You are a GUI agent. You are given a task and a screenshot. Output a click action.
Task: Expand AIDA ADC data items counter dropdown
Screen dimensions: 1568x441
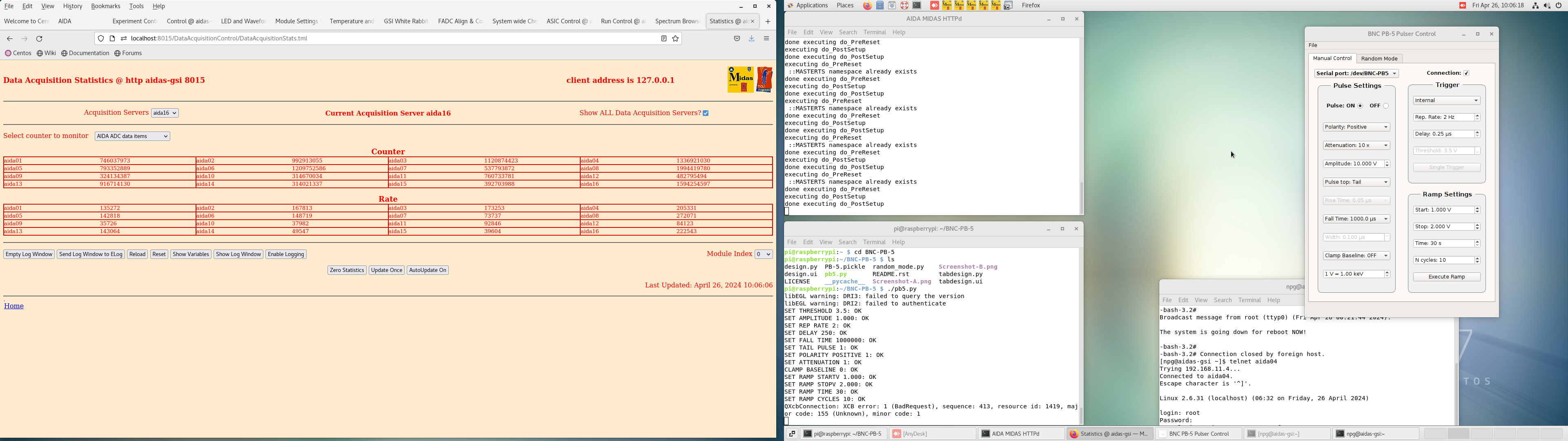click(132, 136)
